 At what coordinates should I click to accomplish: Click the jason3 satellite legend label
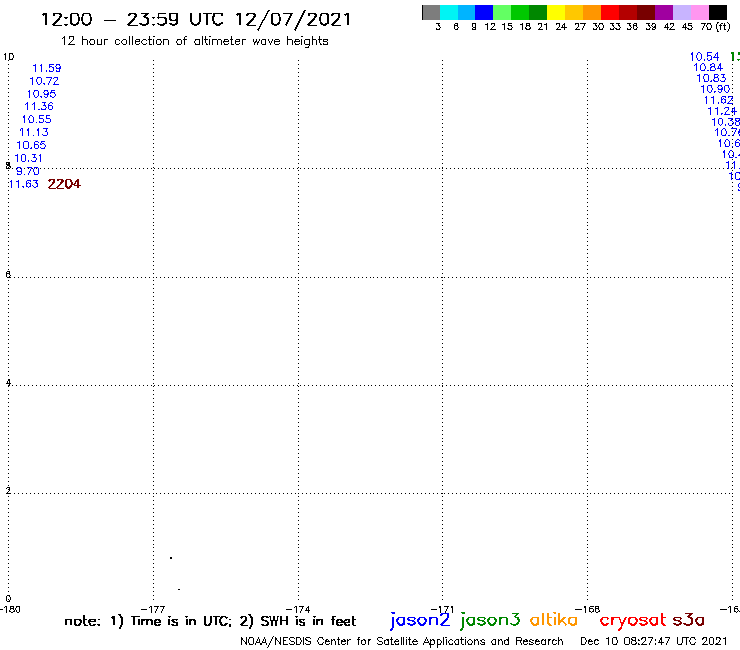(490, 620)
